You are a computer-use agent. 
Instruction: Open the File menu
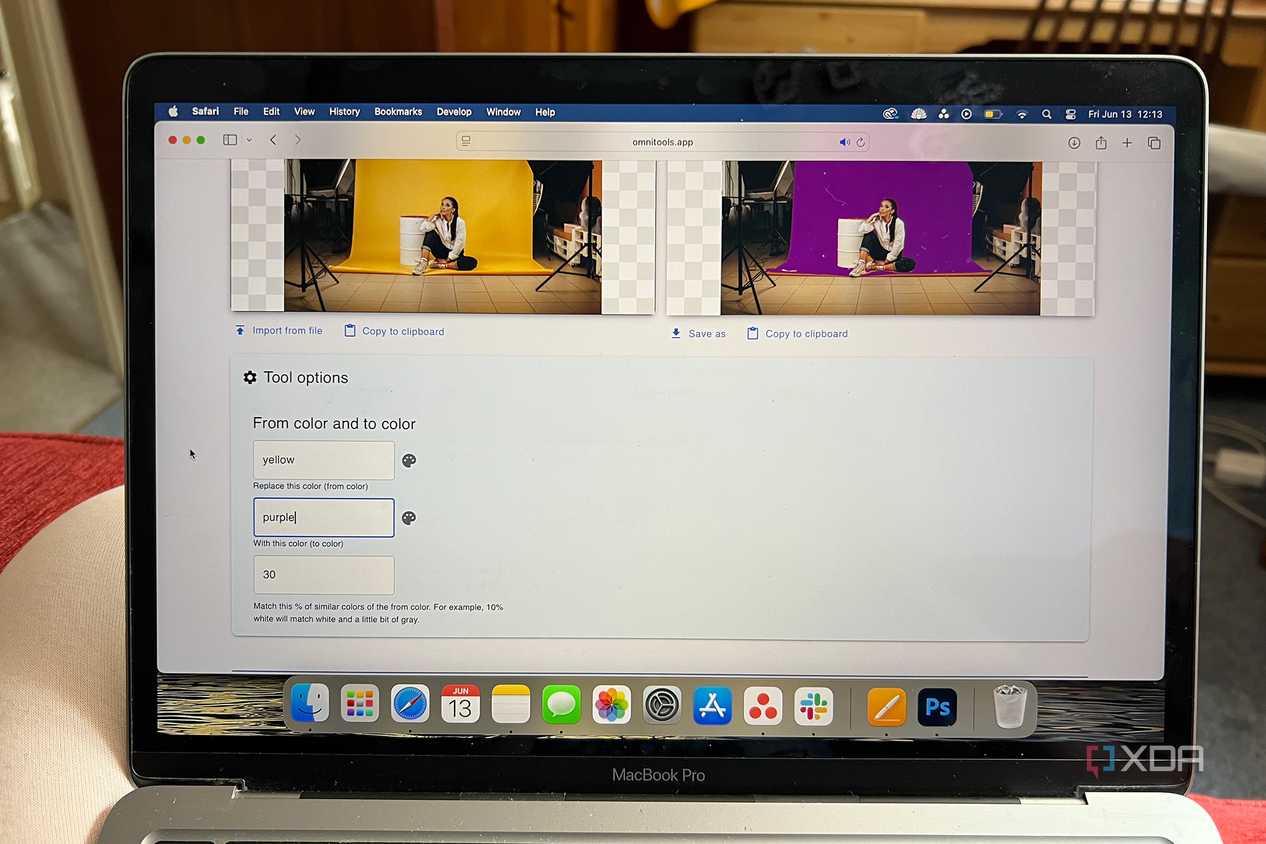(x=241, y=112)
